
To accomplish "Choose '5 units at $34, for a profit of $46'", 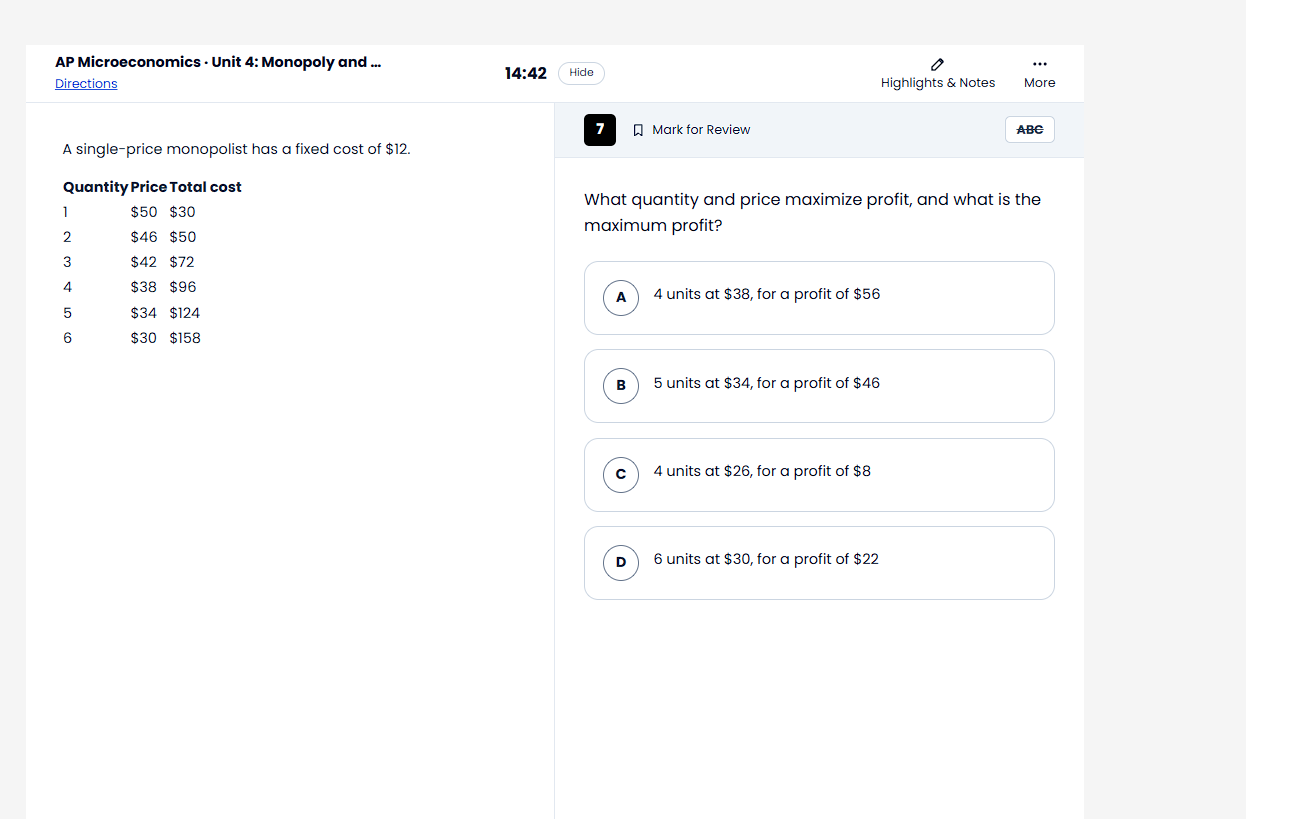I will click(819, 386).
